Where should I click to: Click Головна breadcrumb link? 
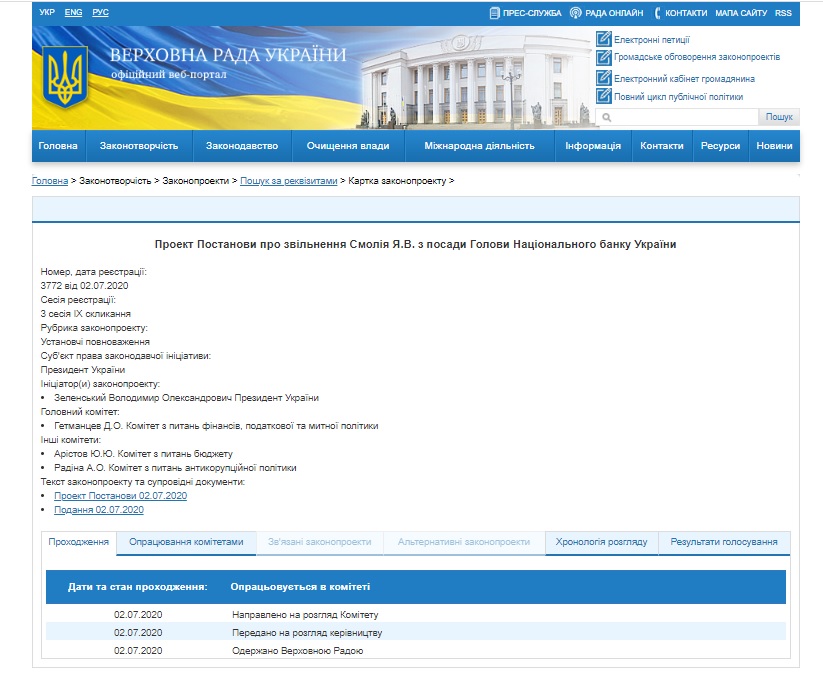pos(50,181)
